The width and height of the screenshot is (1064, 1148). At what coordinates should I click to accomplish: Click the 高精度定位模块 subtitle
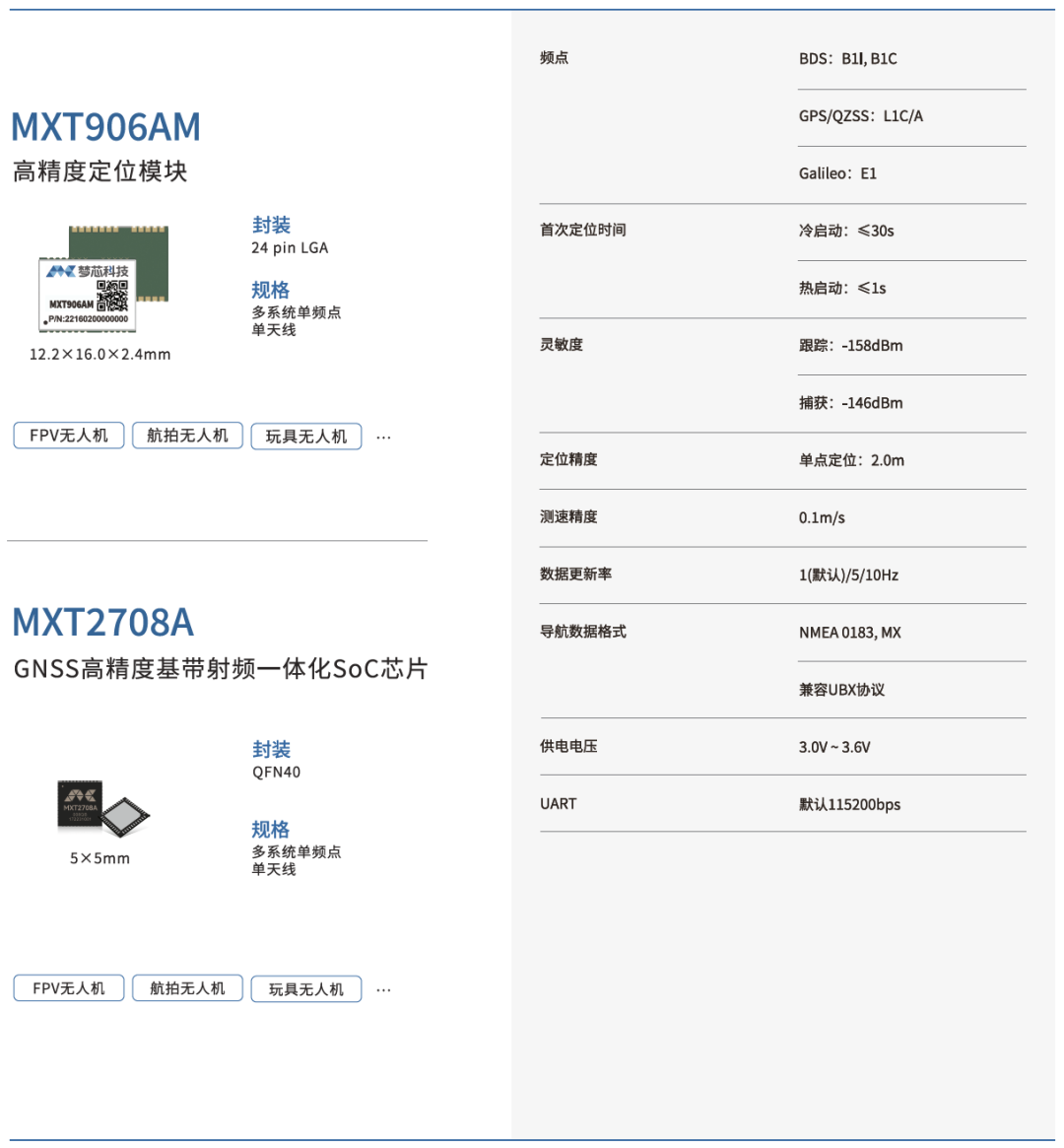[x=100, y=171]
